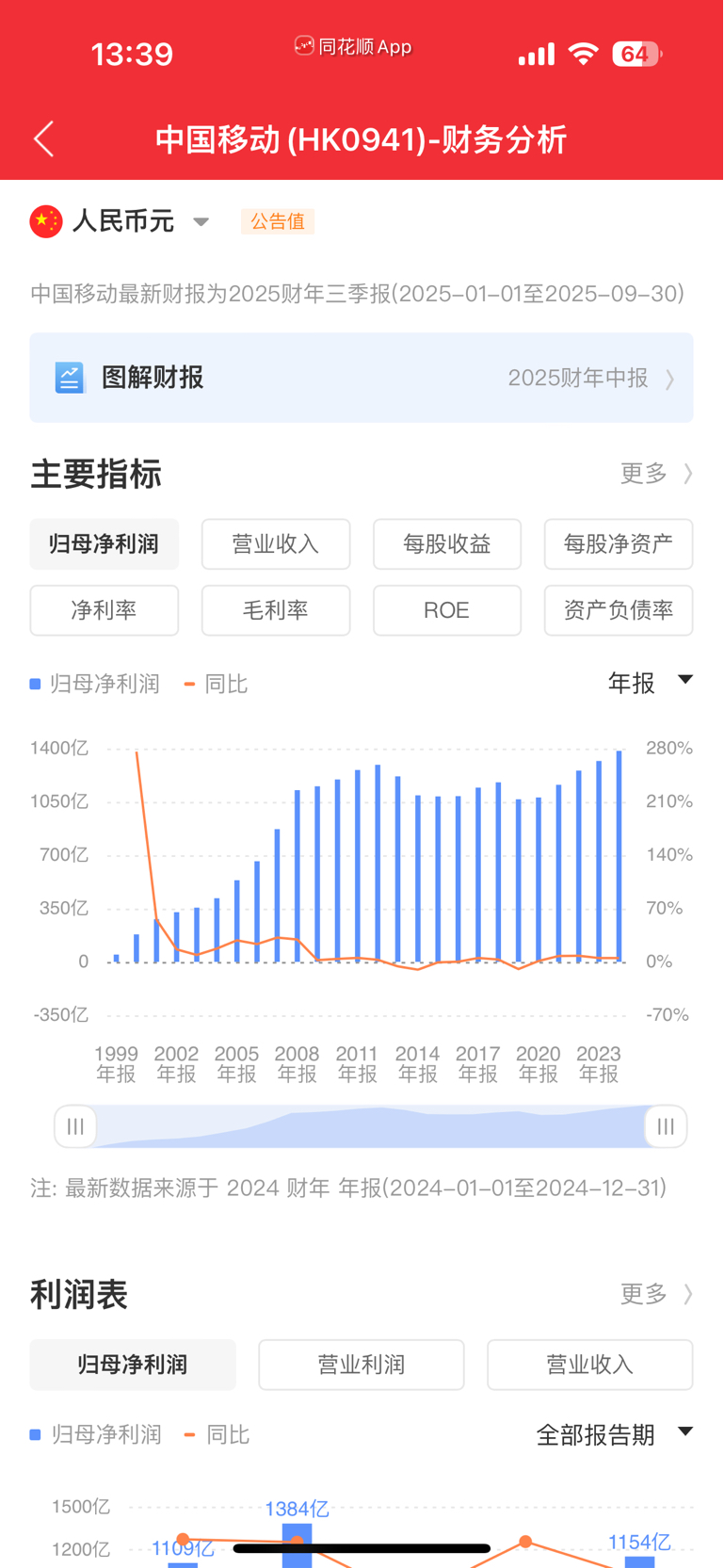Select the 每股净资产 indicator
The width and height of the screenshot is (724, 1568).
click(x=619, y=544)
